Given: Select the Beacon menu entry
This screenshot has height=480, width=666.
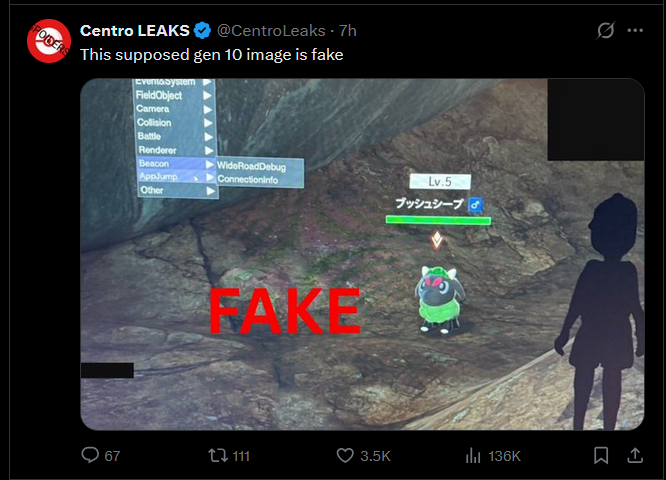Looking at the screenshot, I should pos(176,164).
